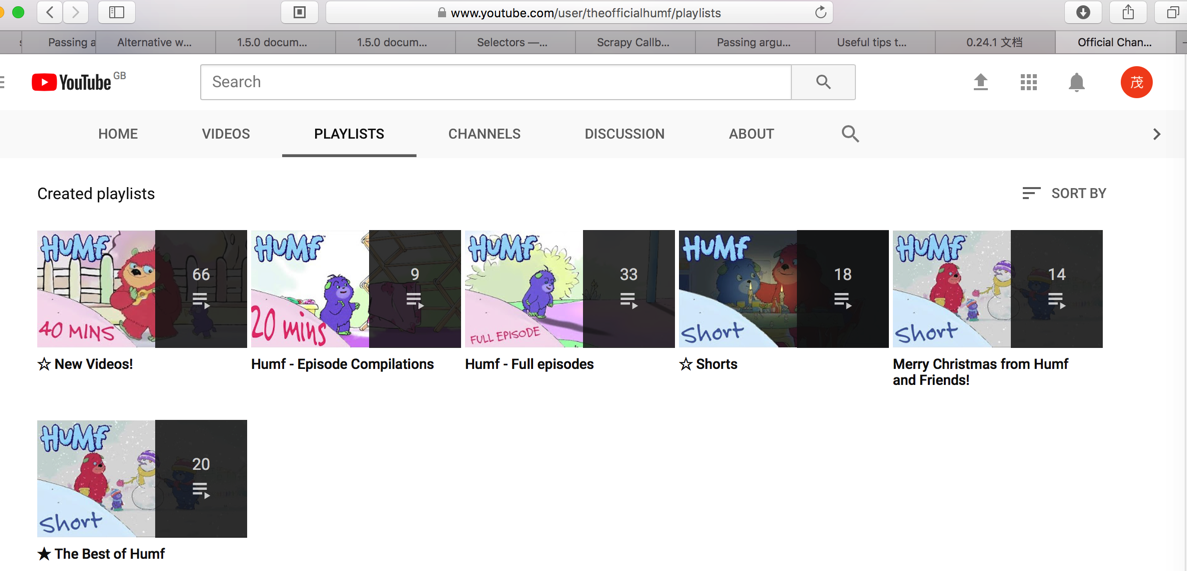Image resolution: width=1187 pixels, height=571 pixels.
Task: Click the playlist icon under 14
Action: point(1057,300)
